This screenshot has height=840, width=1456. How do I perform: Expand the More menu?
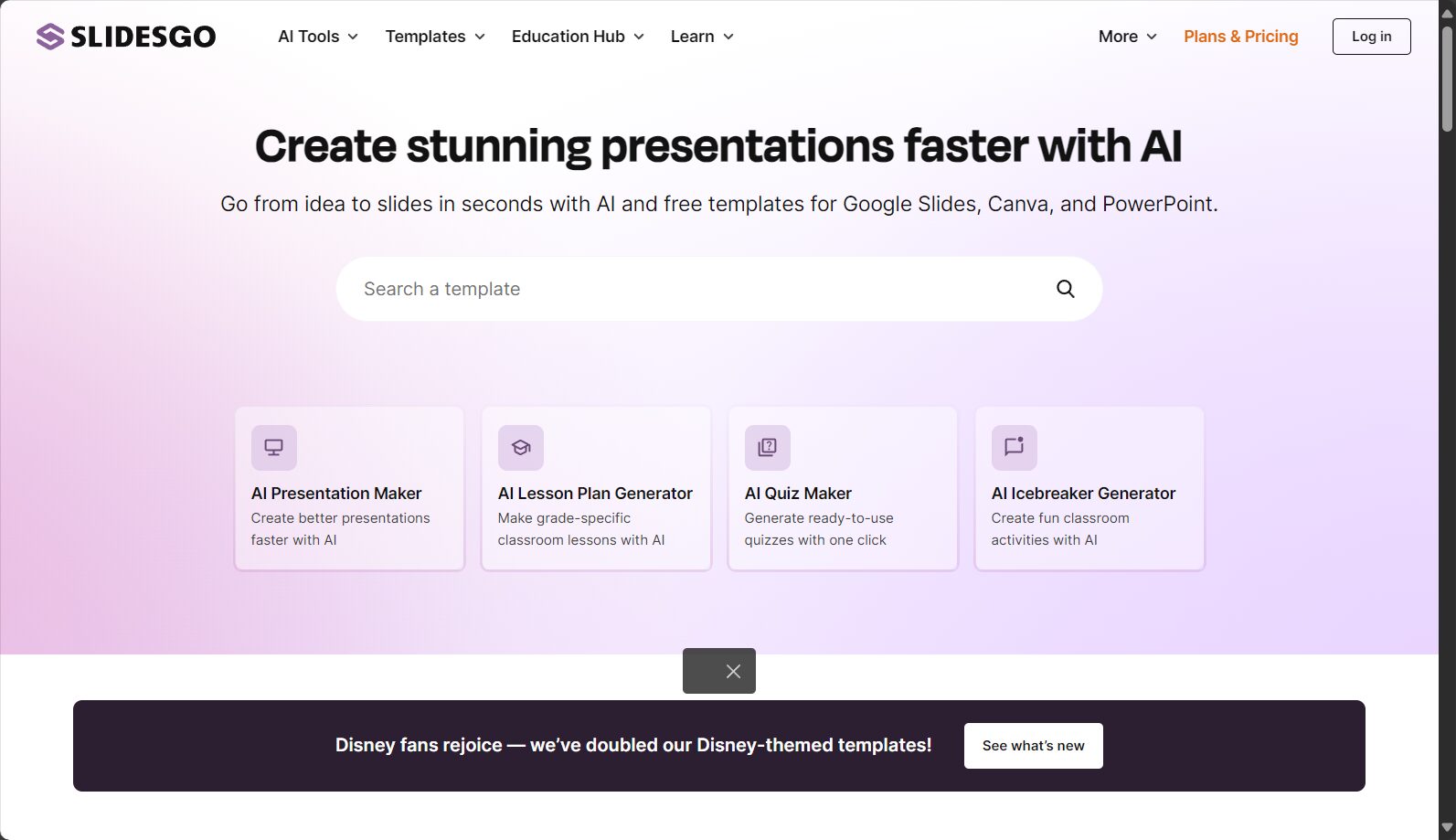coord(1128,37)
